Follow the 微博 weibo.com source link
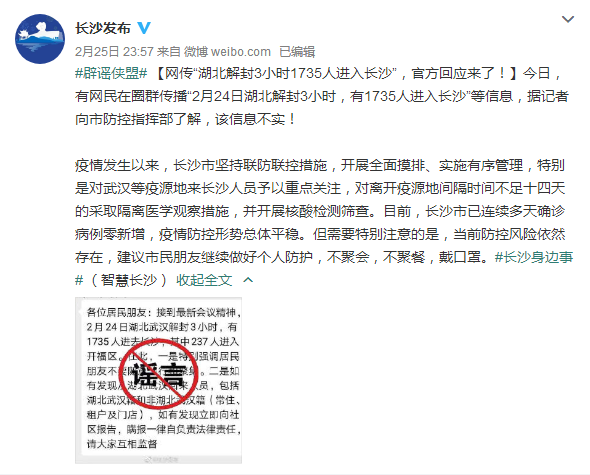This screenshot has height=475, width=590. pyautogui.click(x=227, y=52)
